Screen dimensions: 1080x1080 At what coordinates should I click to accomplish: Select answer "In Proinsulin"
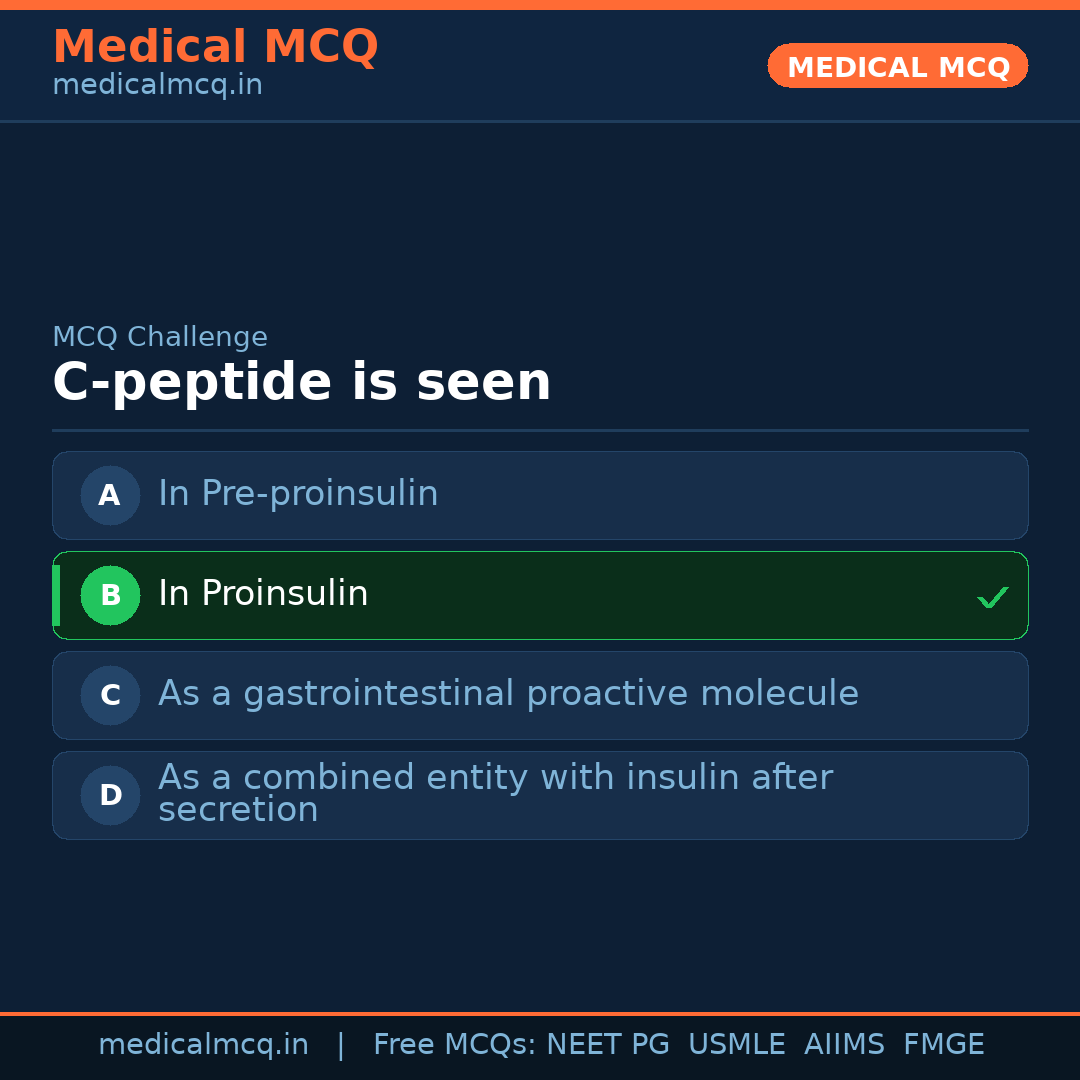tap(263, 594)
